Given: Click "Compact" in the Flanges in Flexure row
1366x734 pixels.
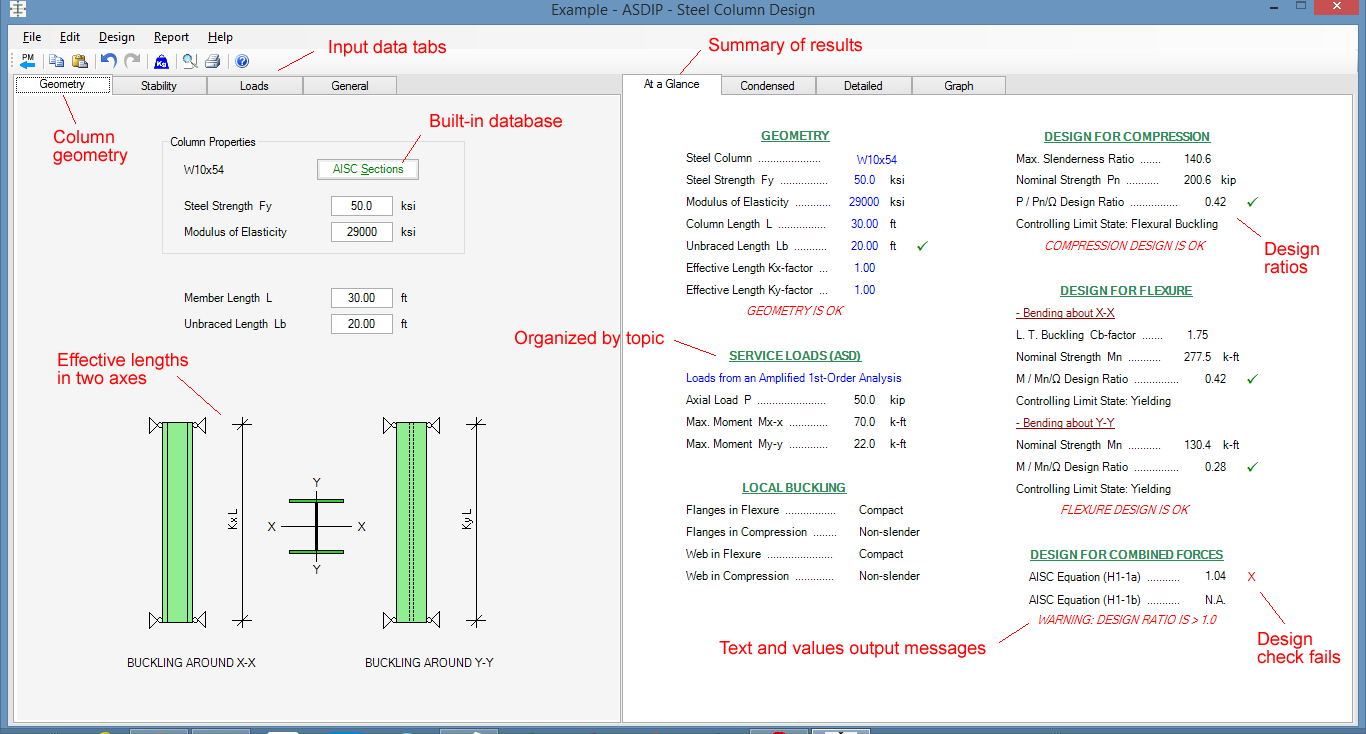Looking at the screenshot, I should [x=881, y=510].
